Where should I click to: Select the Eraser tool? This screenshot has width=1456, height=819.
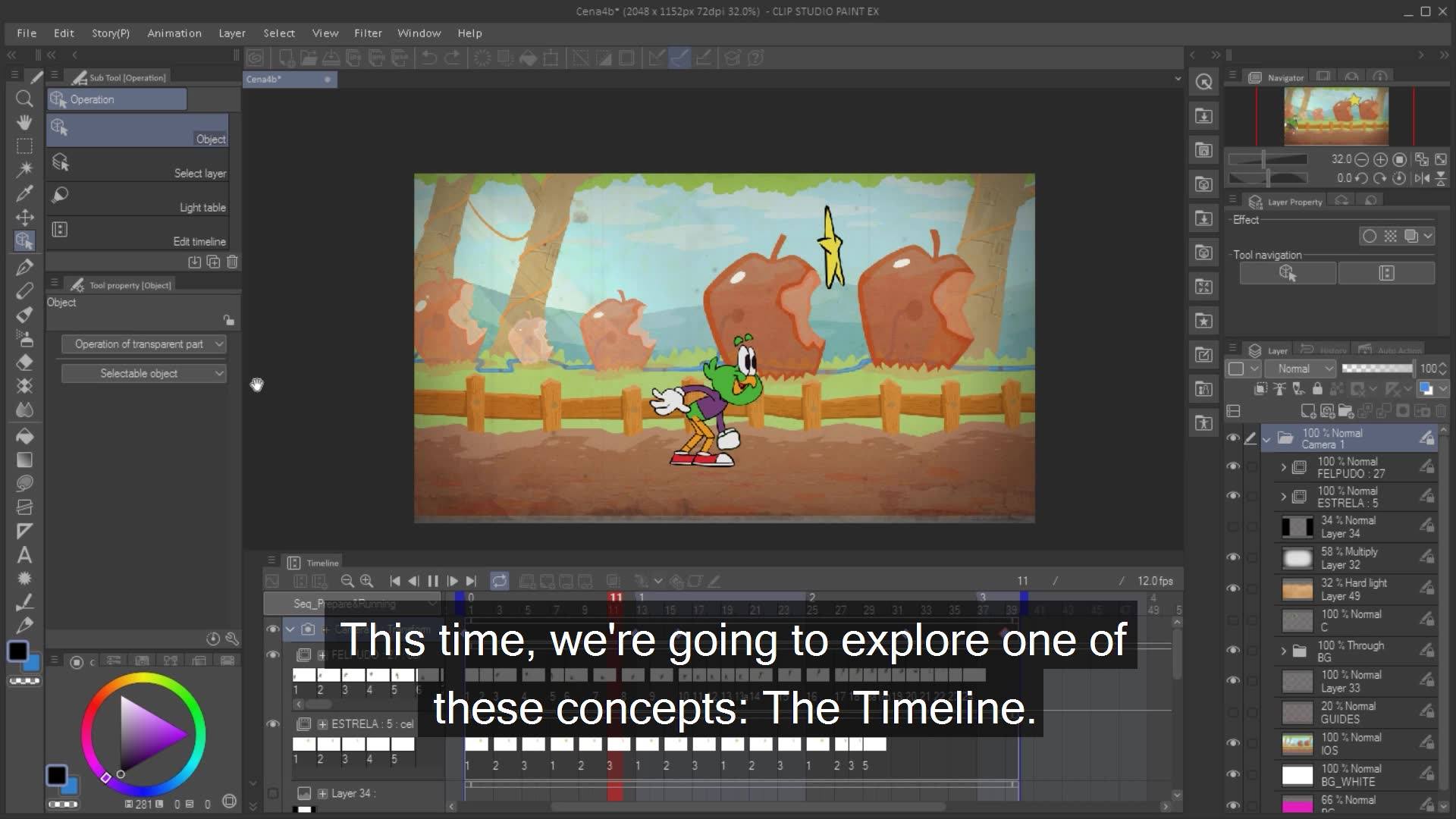(24, 362)
